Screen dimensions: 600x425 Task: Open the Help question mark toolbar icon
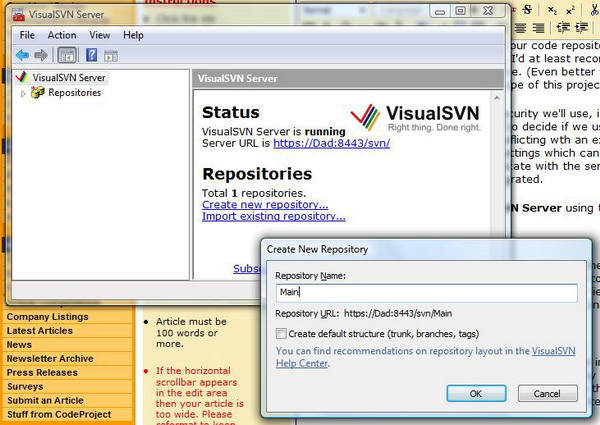[91, 55]
